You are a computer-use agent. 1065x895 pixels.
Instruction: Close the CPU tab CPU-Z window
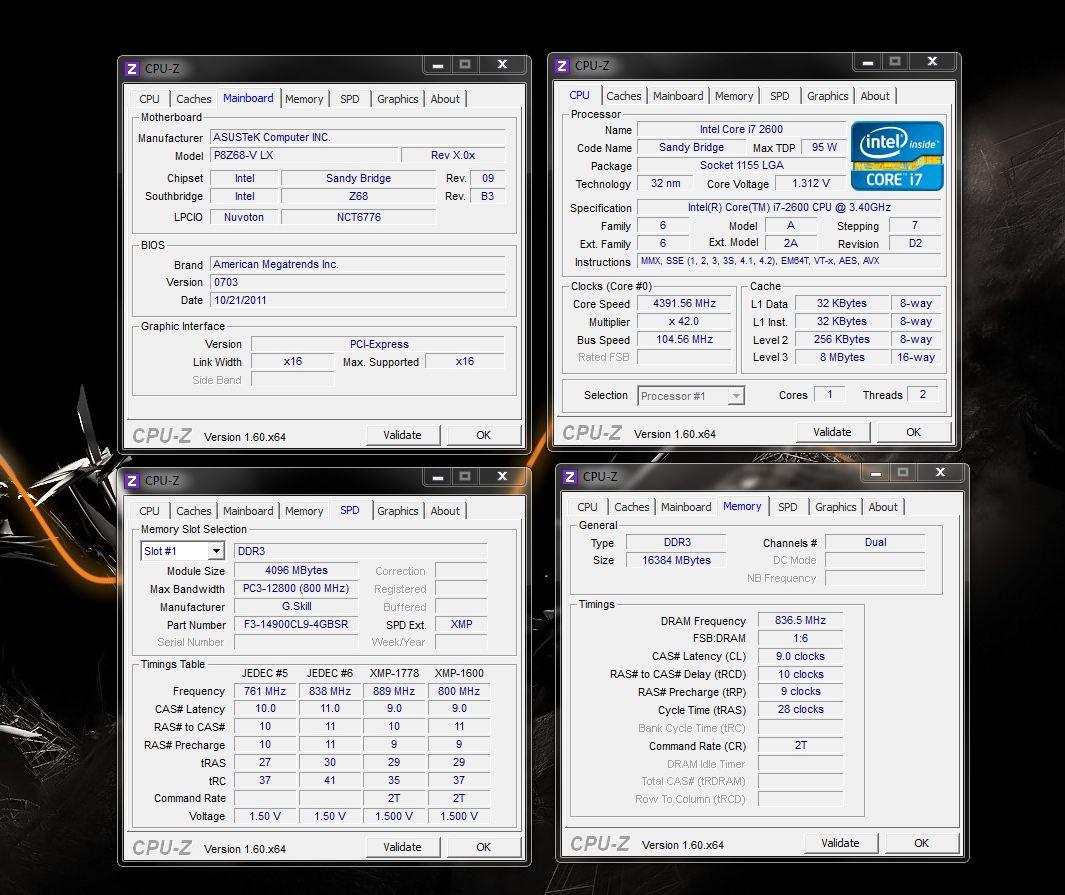933,61
